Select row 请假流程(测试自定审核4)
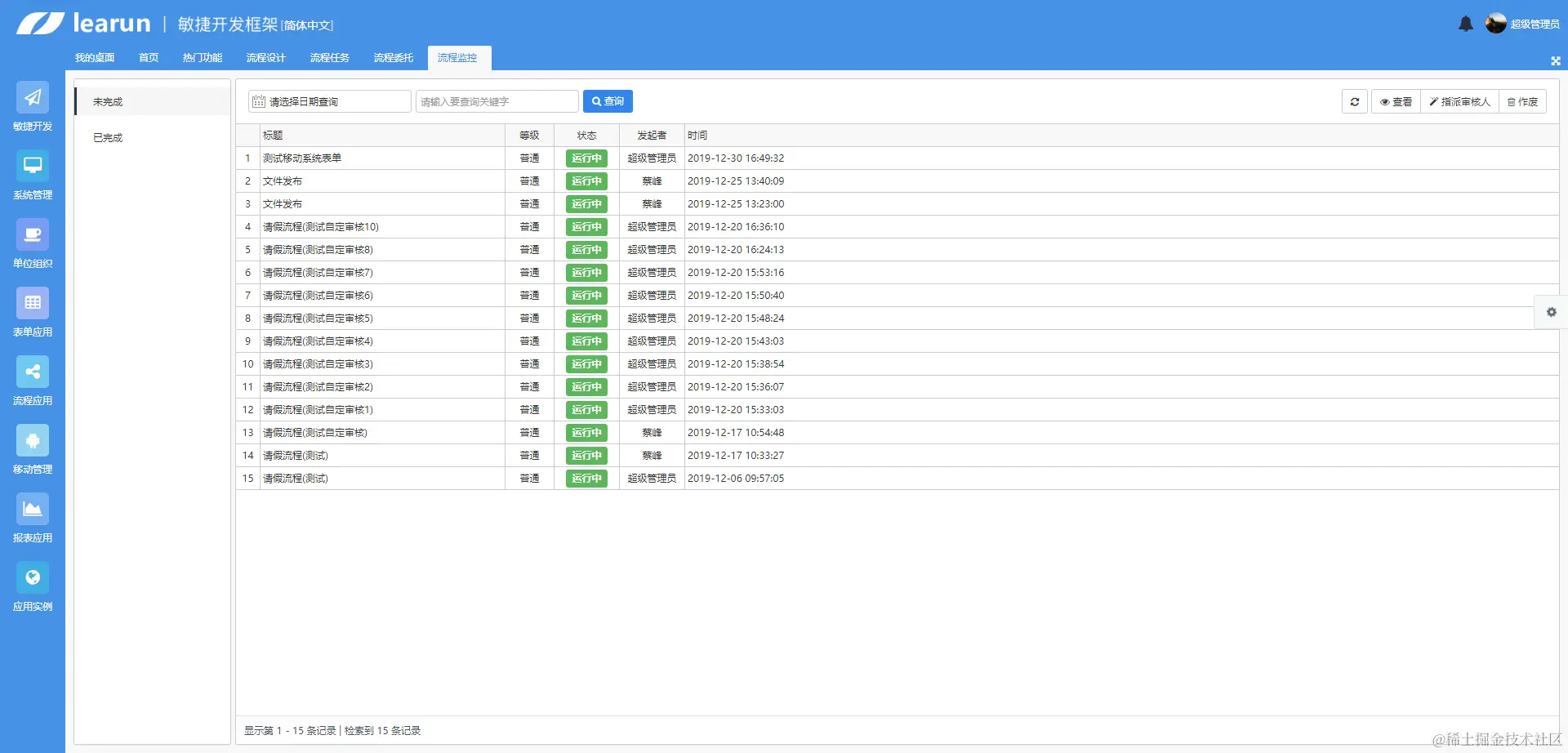The image size is (1568, 753). pyautogui.click(x=898, y=341)
